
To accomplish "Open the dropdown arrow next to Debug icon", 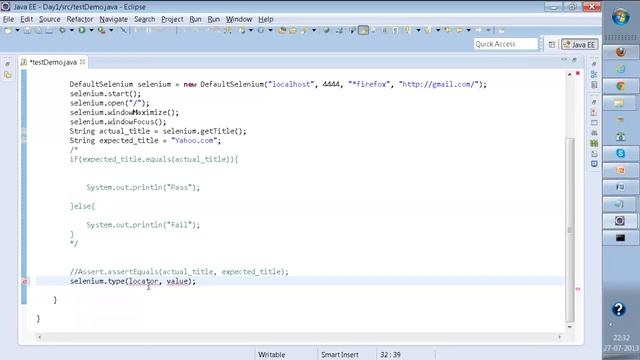I will point(71,30).
